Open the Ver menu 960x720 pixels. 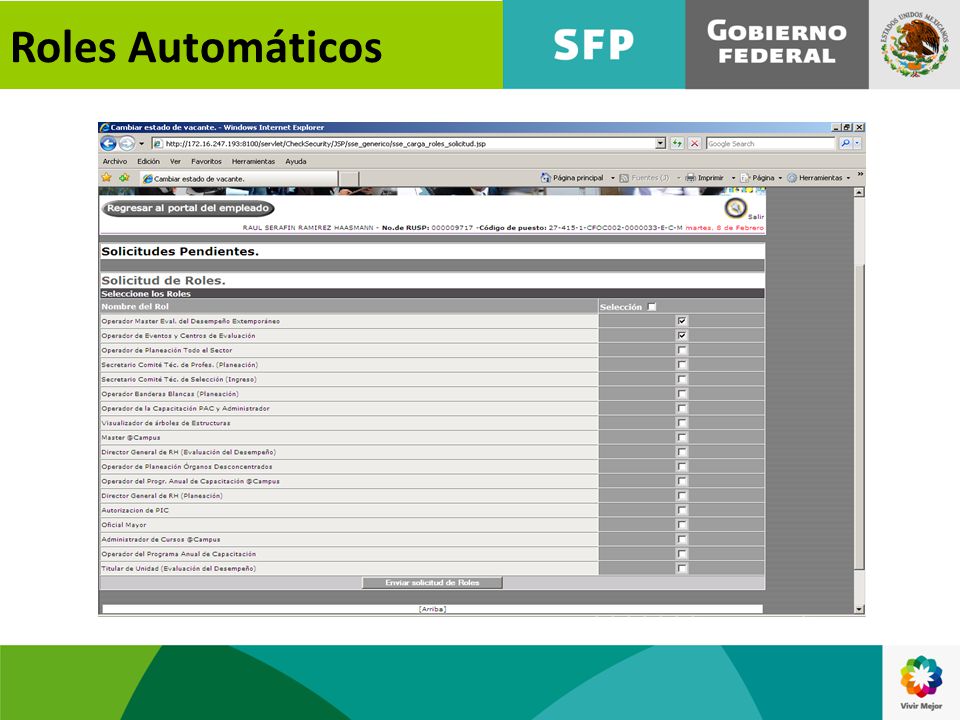175,162
